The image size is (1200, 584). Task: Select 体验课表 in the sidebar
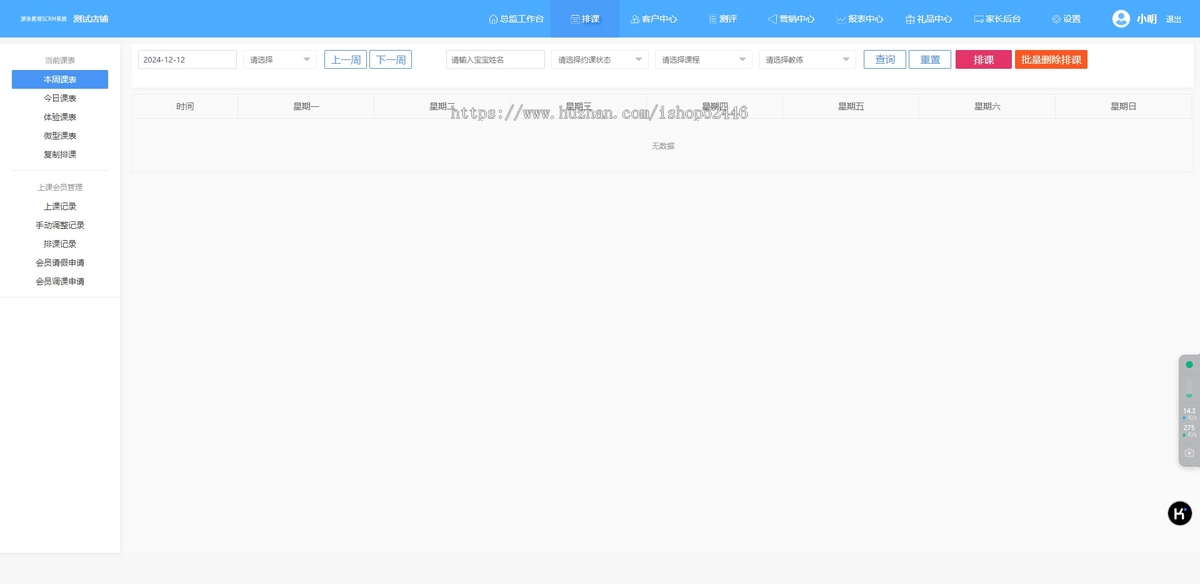tap(60, 117)
